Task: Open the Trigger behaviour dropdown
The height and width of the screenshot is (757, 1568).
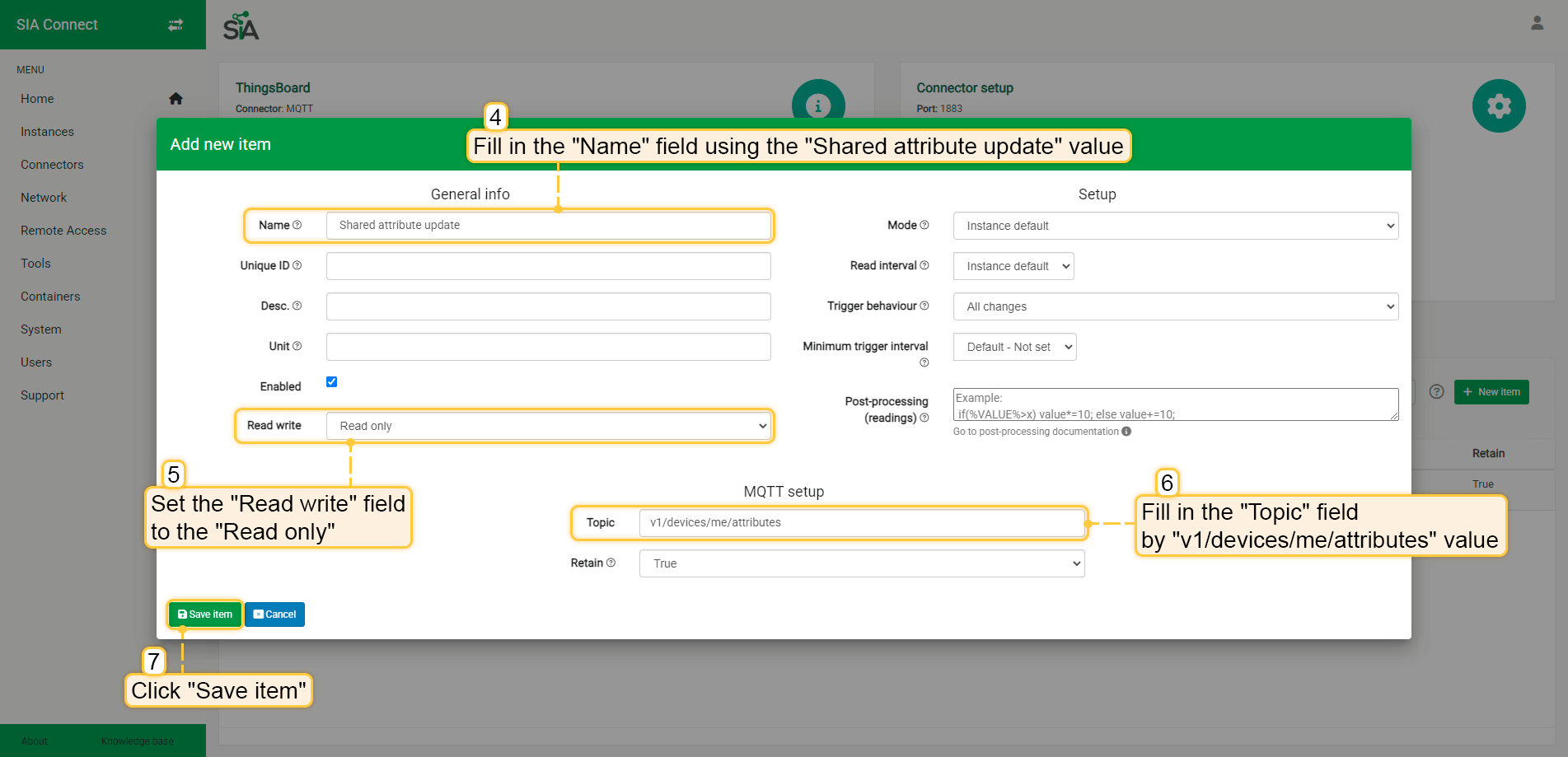Action: pos(1175,306)
